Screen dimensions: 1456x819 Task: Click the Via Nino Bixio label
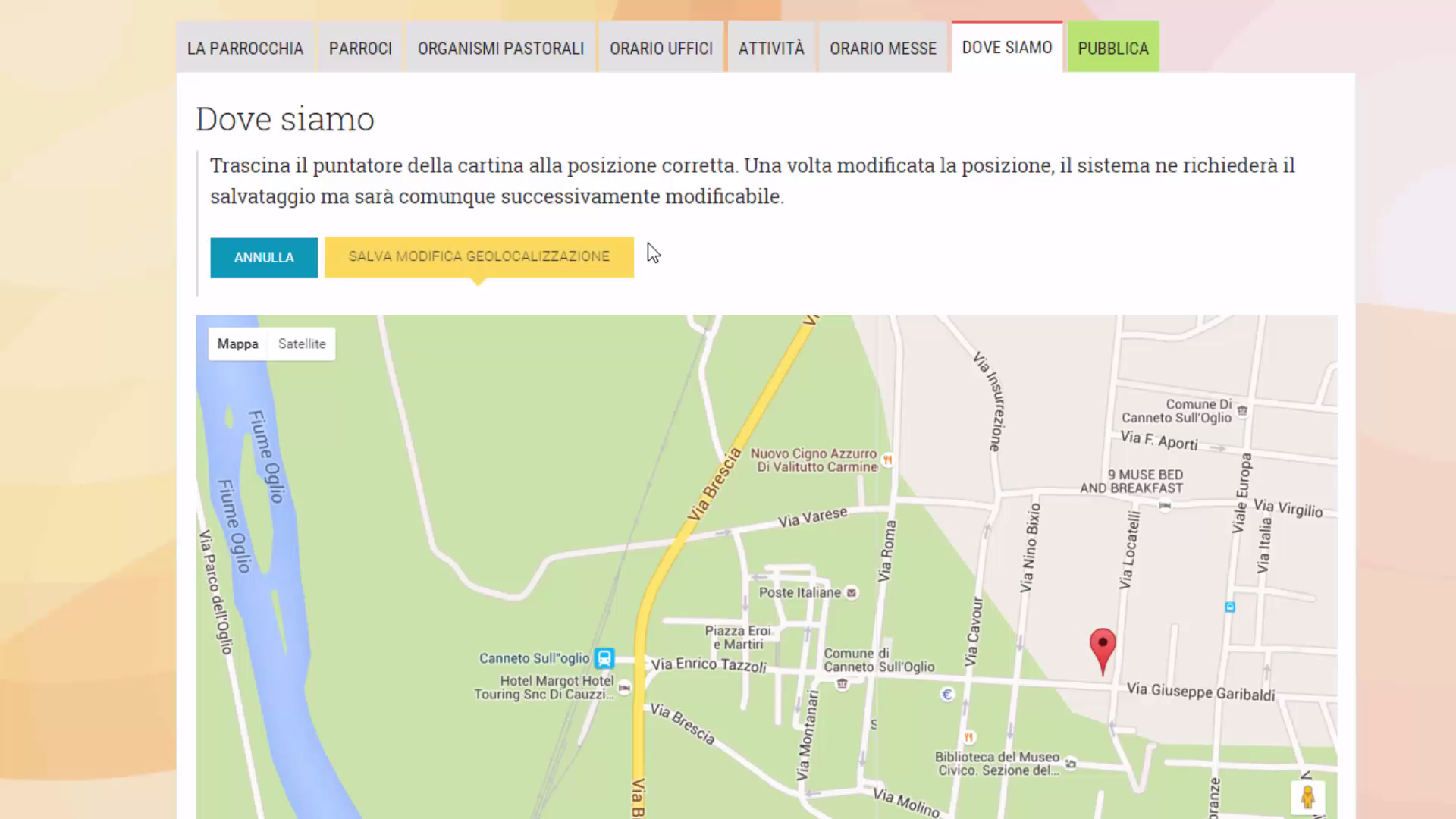[1030, 548]
